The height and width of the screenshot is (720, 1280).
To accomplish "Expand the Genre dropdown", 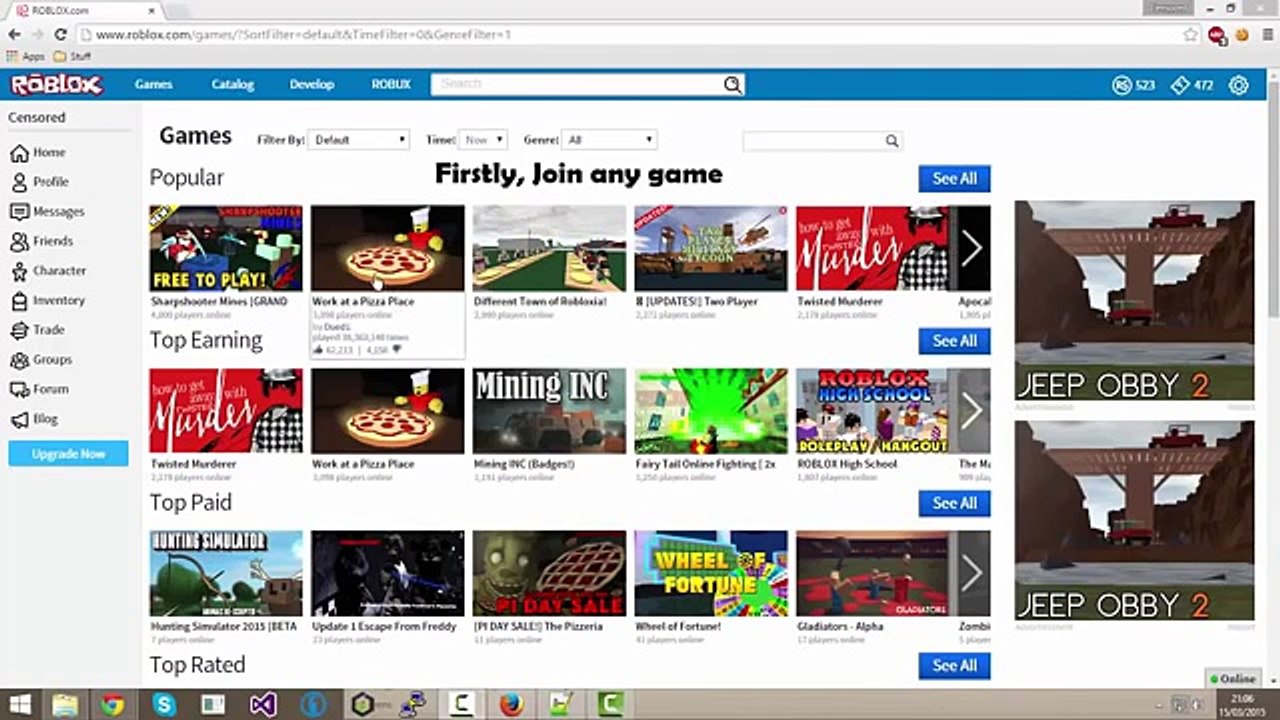I will (x=609, y=140).
